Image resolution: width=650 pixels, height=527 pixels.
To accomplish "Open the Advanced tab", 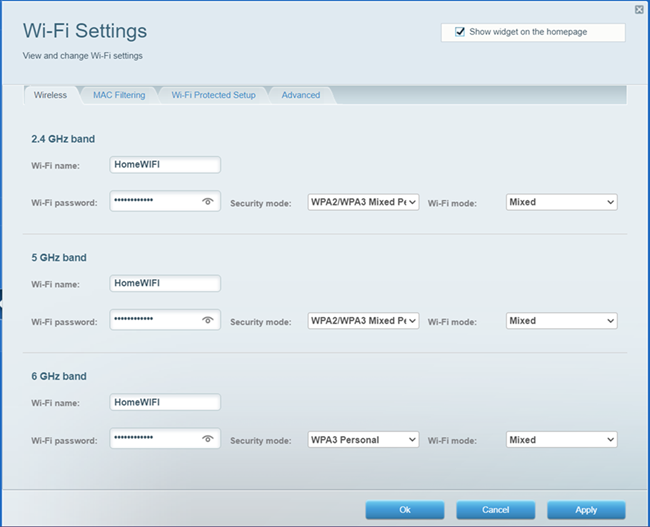I will (x=301, y=95).
